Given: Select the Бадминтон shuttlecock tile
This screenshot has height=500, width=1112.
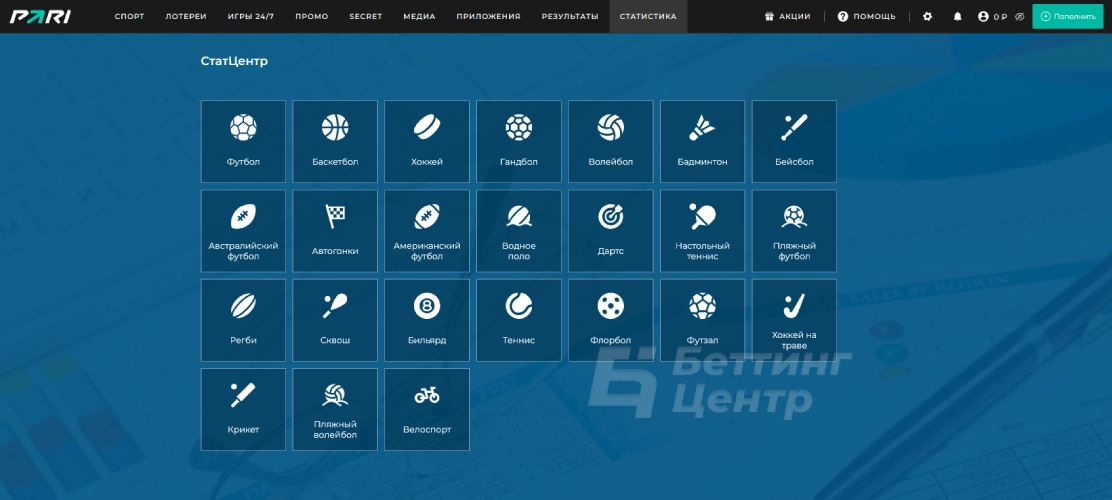Looking at the screenshot, I should coord(702,141).
